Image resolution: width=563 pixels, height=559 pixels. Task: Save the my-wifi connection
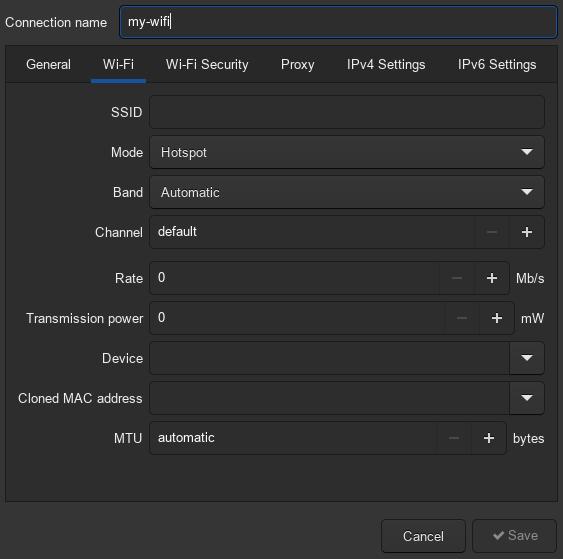[x=515, y=536]
